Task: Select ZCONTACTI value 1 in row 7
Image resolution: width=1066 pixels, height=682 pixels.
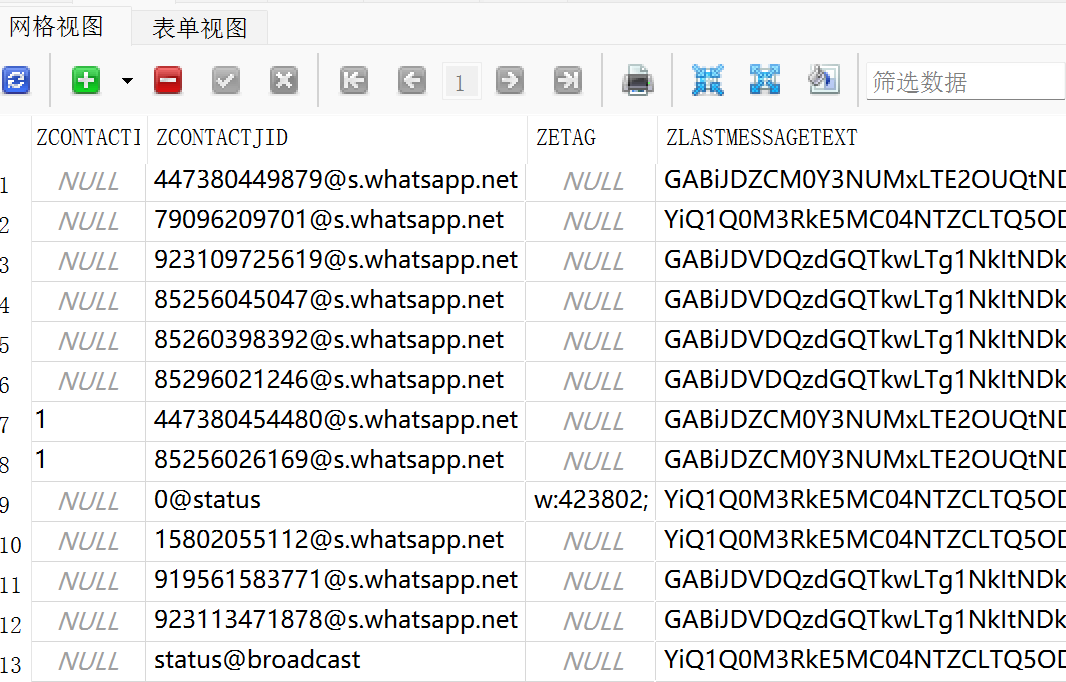Action: 88,422
